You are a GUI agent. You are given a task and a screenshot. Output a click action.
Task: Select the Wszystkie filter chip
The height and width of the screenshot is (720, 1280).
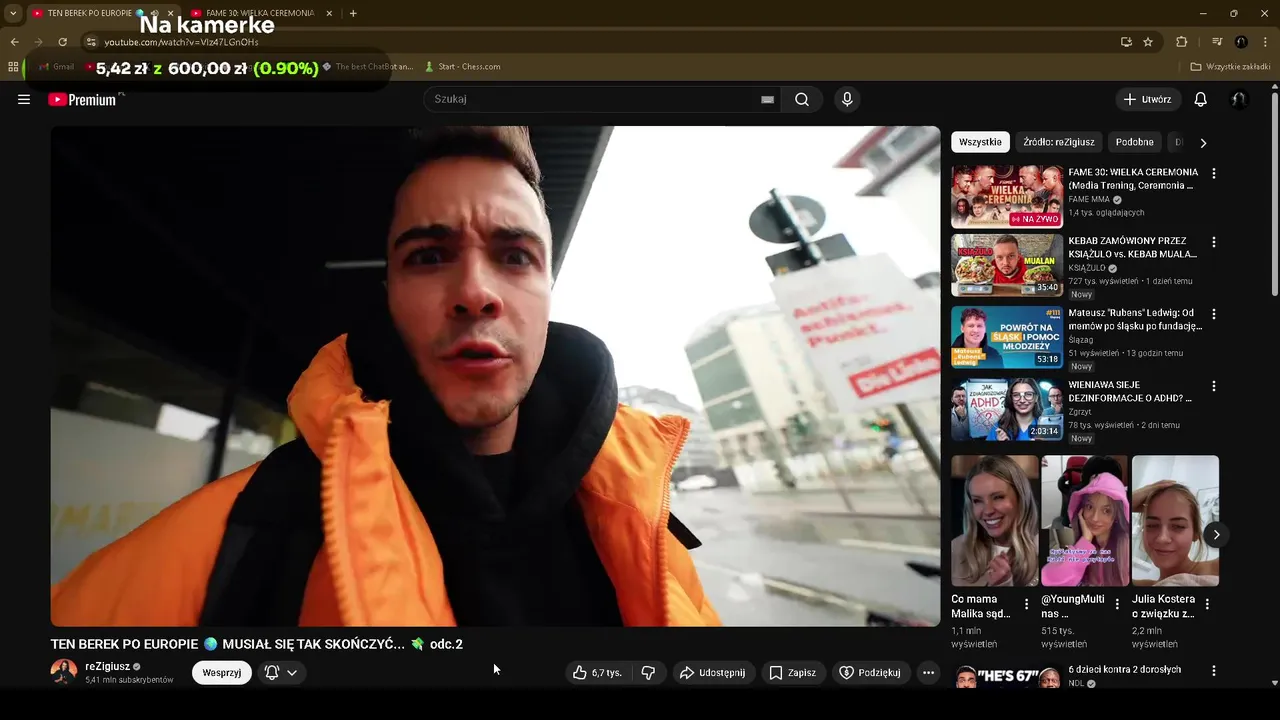tap(980, 142)
